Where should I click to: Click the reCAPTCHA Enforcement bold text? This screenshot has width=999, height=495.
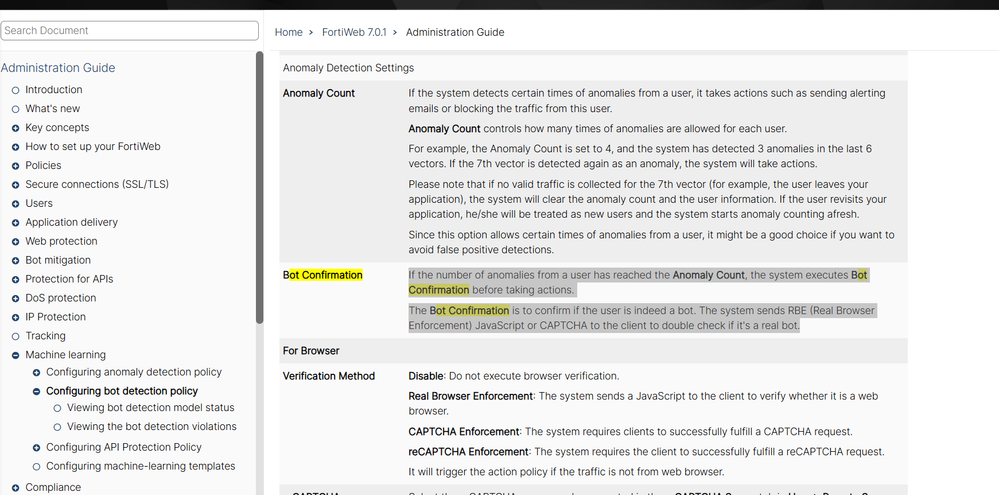pyautogui.click(x=468, y=452)
